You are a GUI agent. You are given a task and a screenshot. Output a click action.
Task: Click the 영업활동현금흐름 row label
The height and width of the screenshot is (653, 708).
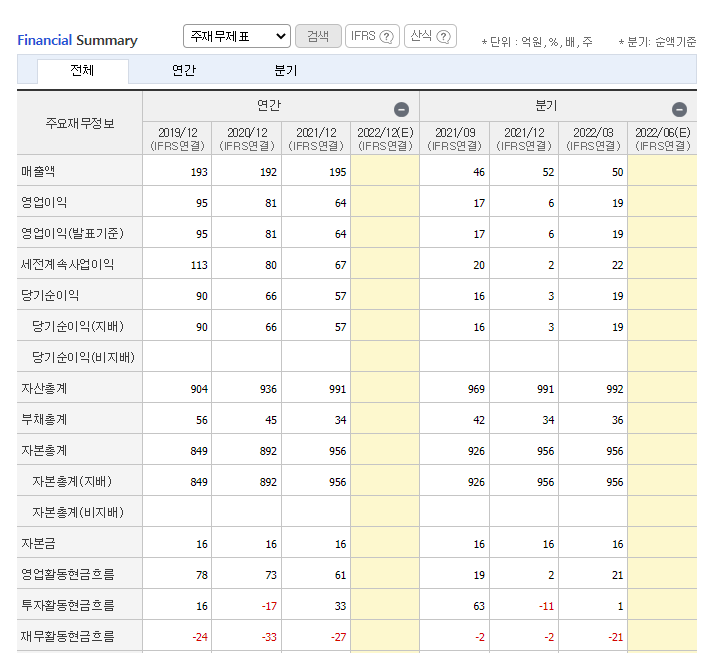click(68, 574)
